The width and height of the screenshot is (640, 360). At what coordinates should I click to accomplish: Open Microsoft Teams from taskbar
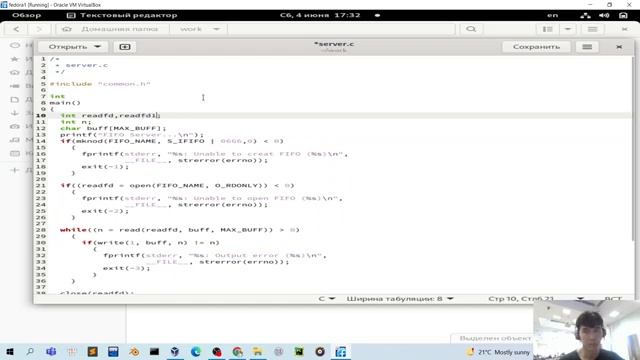click(x=51, y=351)
